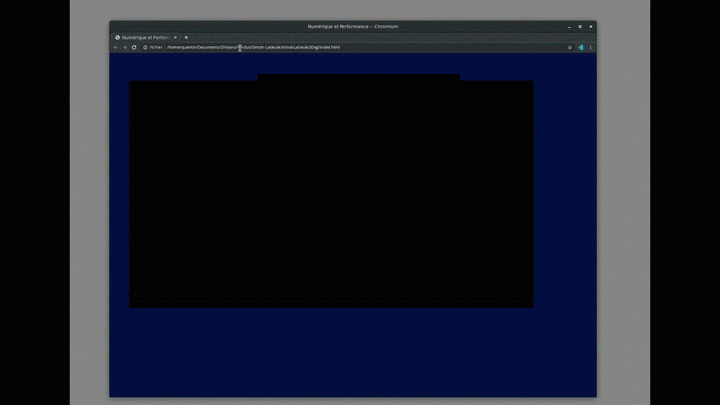This screenshot has width=720, height=405.
Task: Open the Chromium three-dot menu
Action: [590, 47]
